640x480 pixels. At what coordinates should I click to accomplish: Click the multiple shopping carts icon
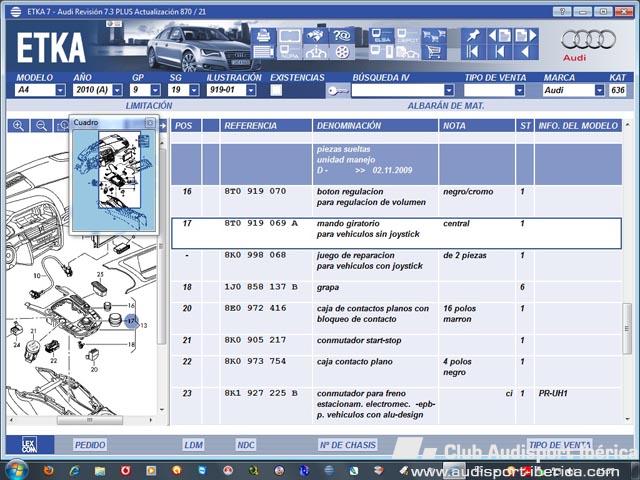[433, 36]
